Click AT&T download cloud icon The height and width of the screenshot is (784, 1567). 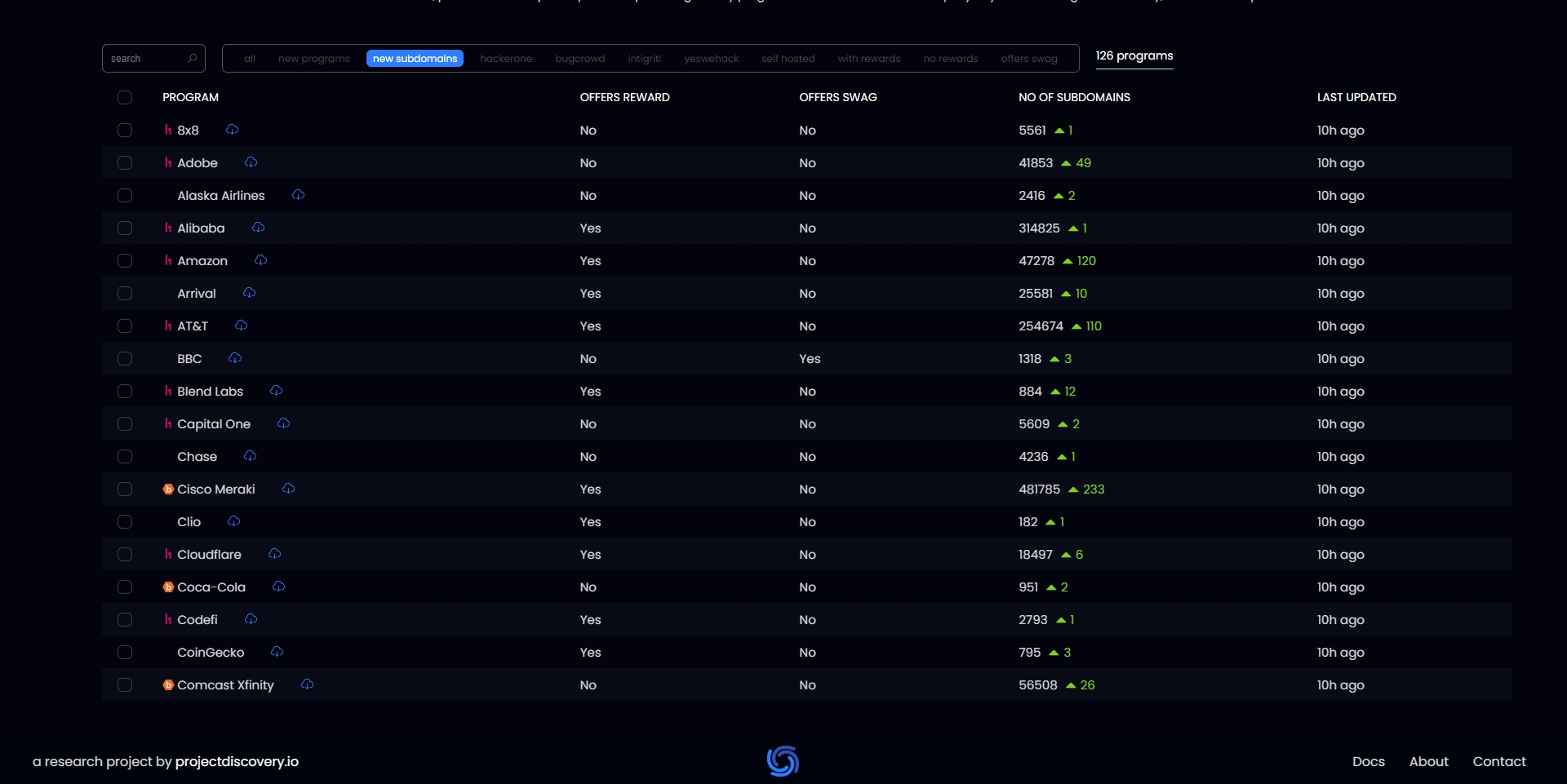(241, 326)
